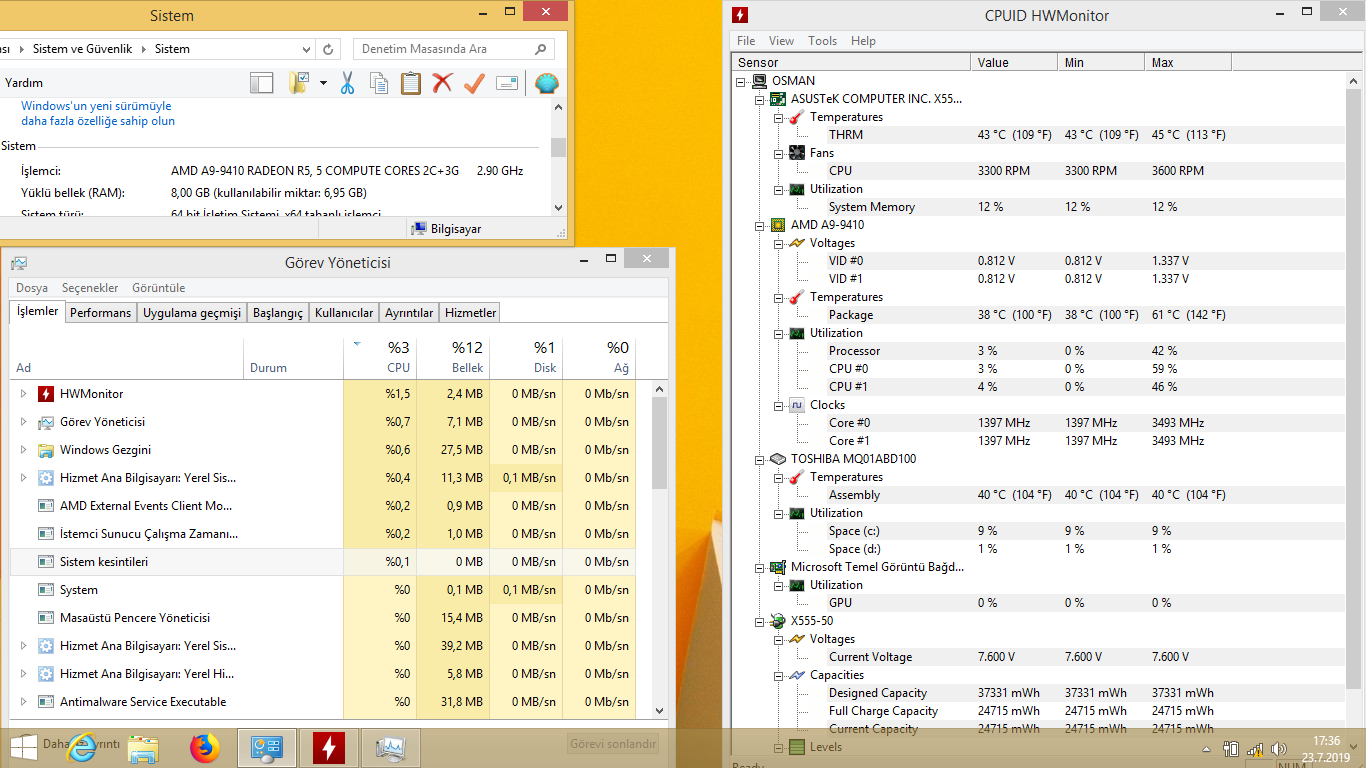Image resolution: width=1366 pixels, height=768 pixels.
Task: Expand the Windows Gezgini process row arrow
Action: point(23,450)
